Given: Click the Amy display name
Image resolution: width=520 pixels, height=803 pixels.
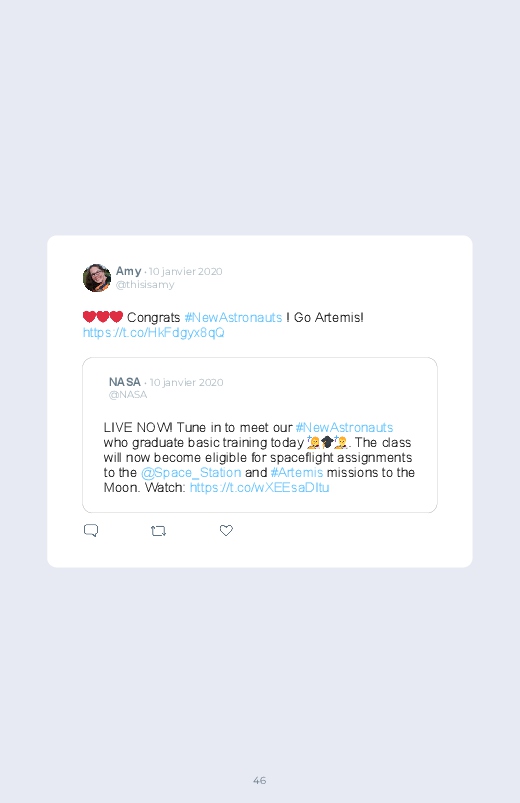Looking at the screenshot, I should pos(129,271).
